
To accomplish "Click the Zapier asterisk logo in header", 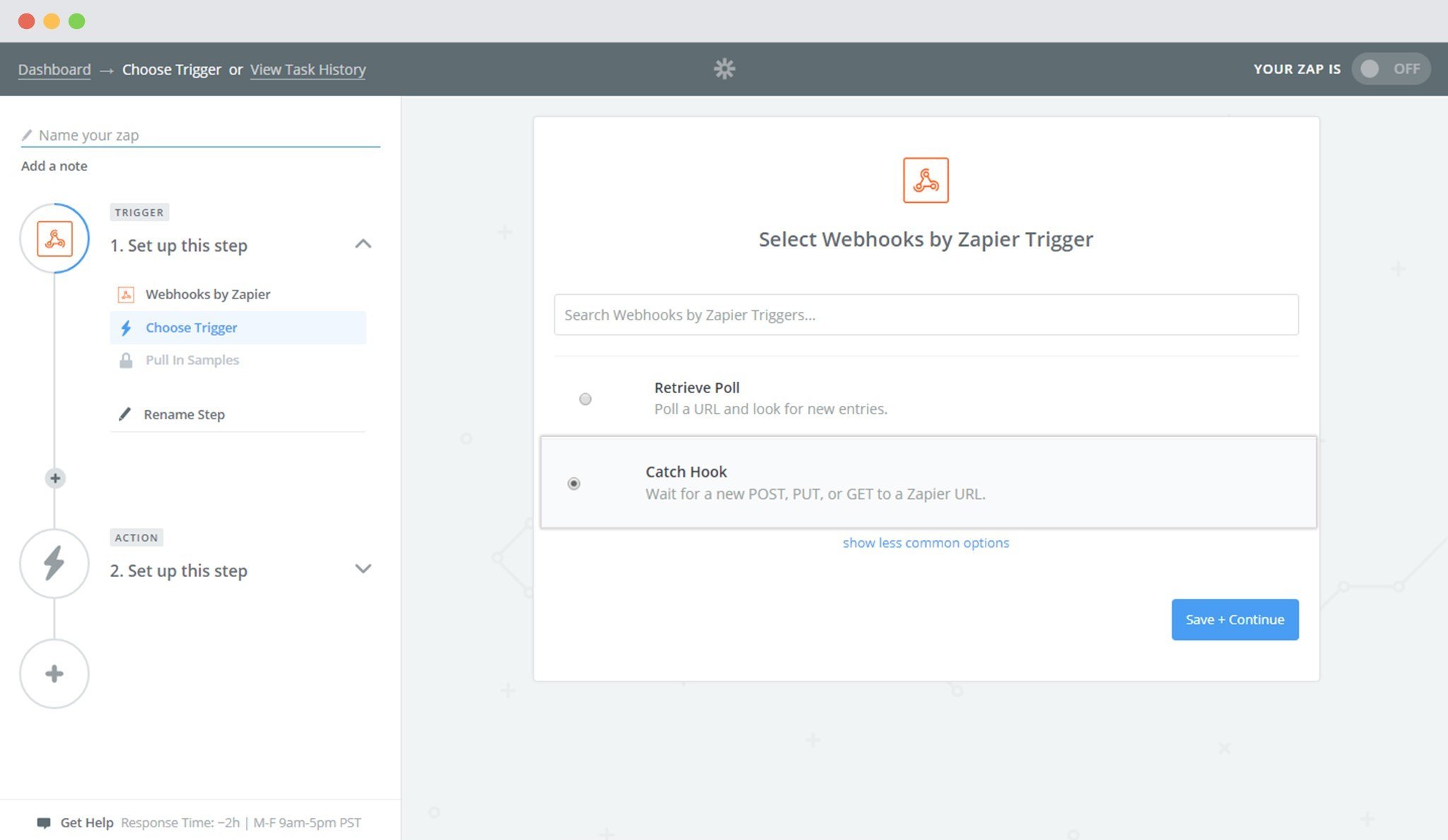I will (x=724, y=69).
